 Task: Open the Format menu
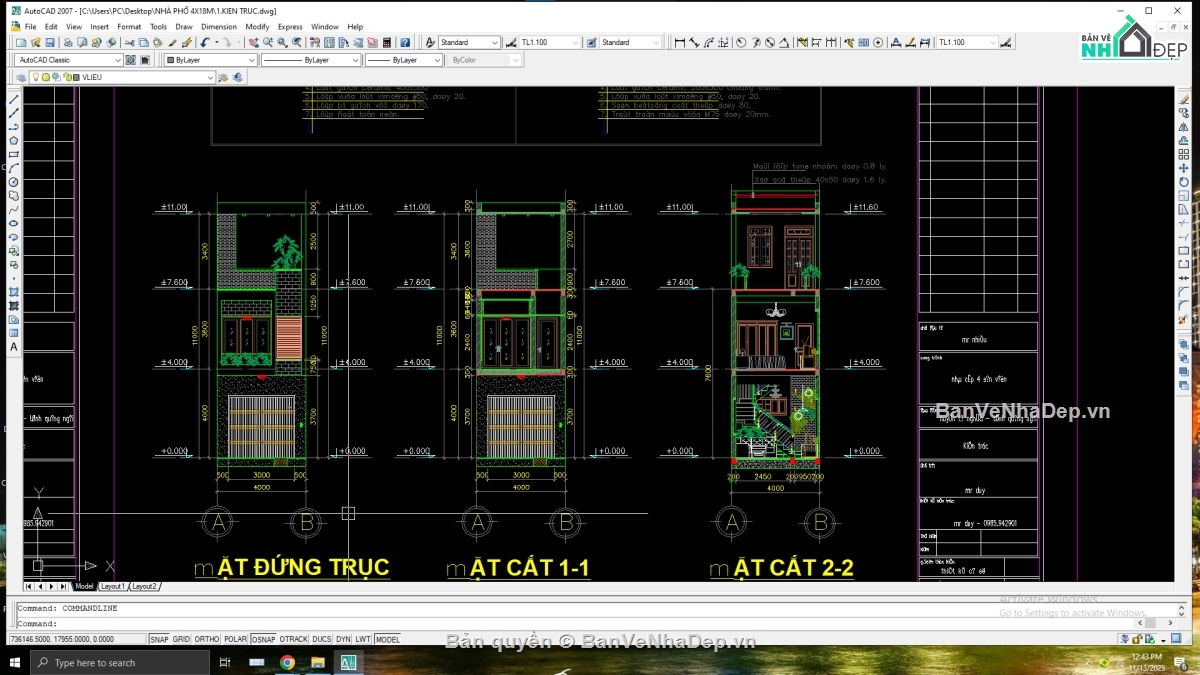[x=129, y=27]
